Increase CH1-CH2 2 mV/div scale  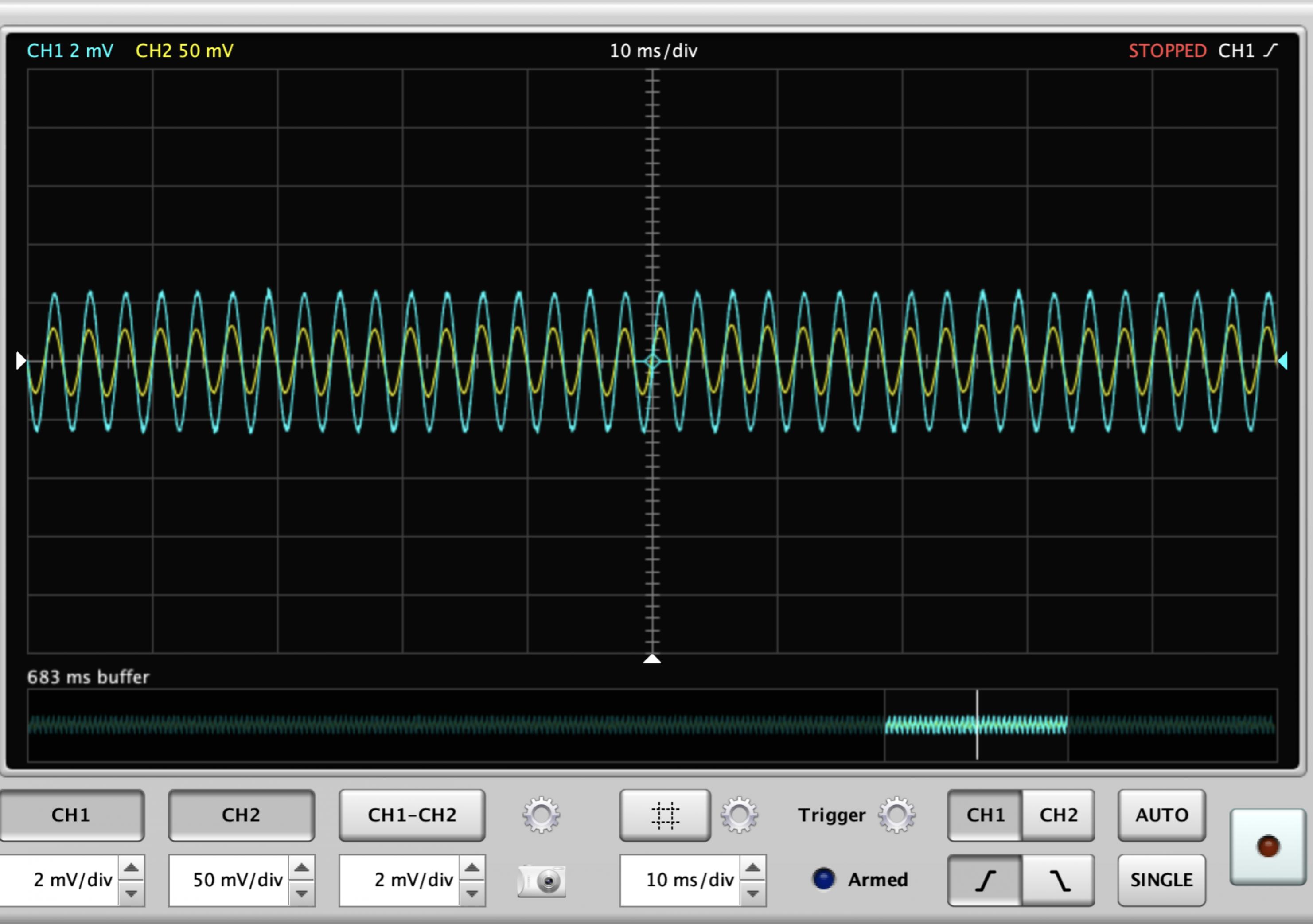(x=472, y=868)
